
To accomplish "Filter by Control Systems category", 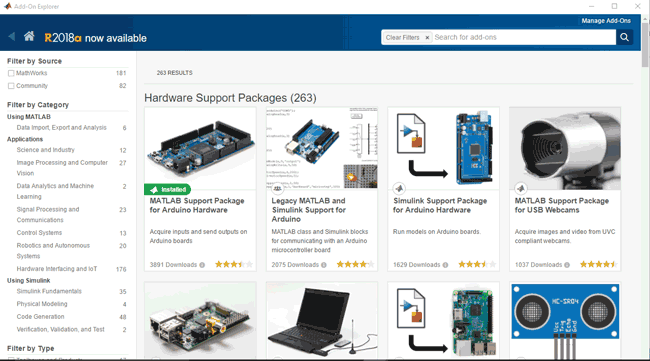I will coord(39,233).
